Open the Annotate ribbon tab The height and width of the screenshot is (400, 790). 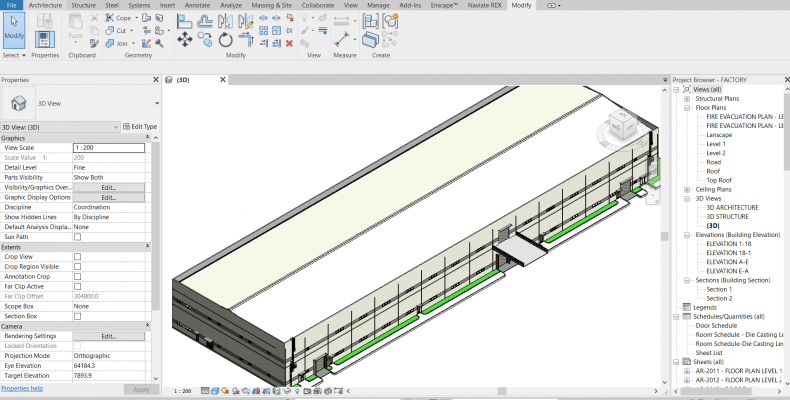195,5
